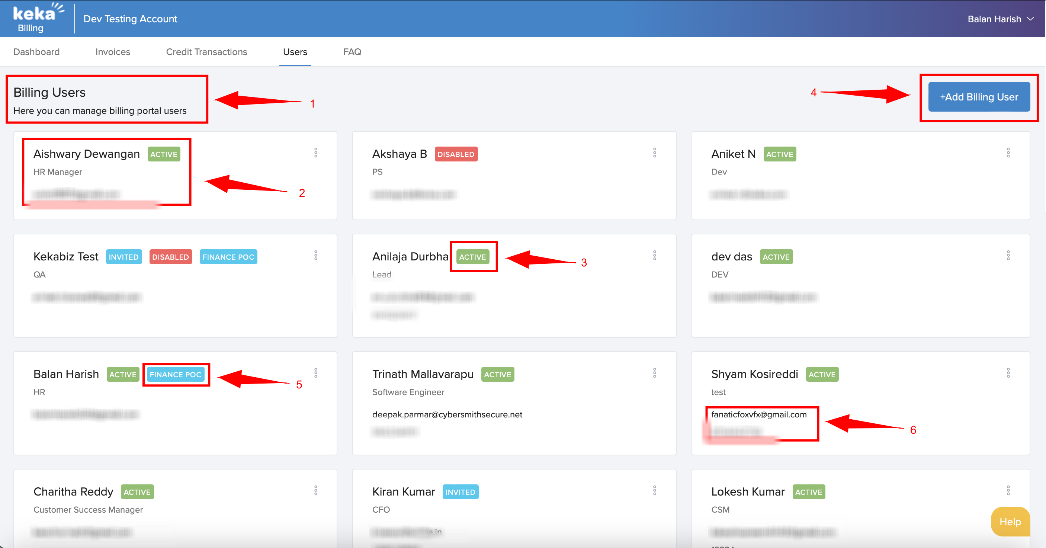Screen dimensions: 1046x548
Task: Switch to the Dashboard tab
Action: click(x=36, y=52)
